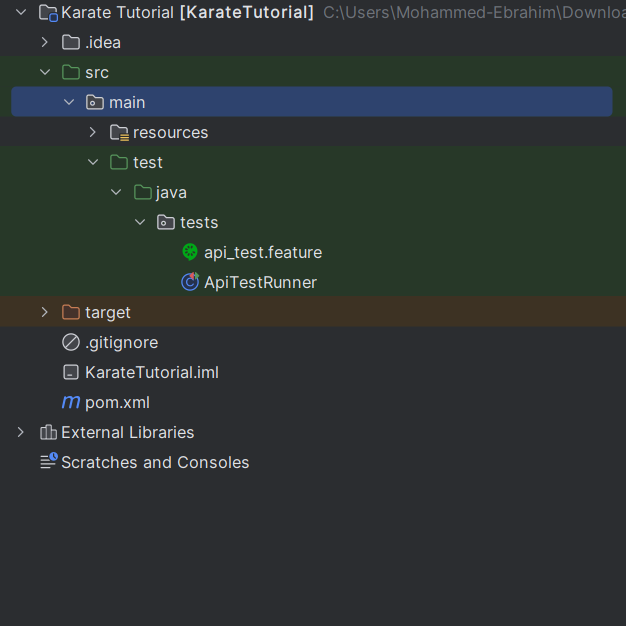Click the green src folder icon

pyautogui.click(x=71, y=72)
